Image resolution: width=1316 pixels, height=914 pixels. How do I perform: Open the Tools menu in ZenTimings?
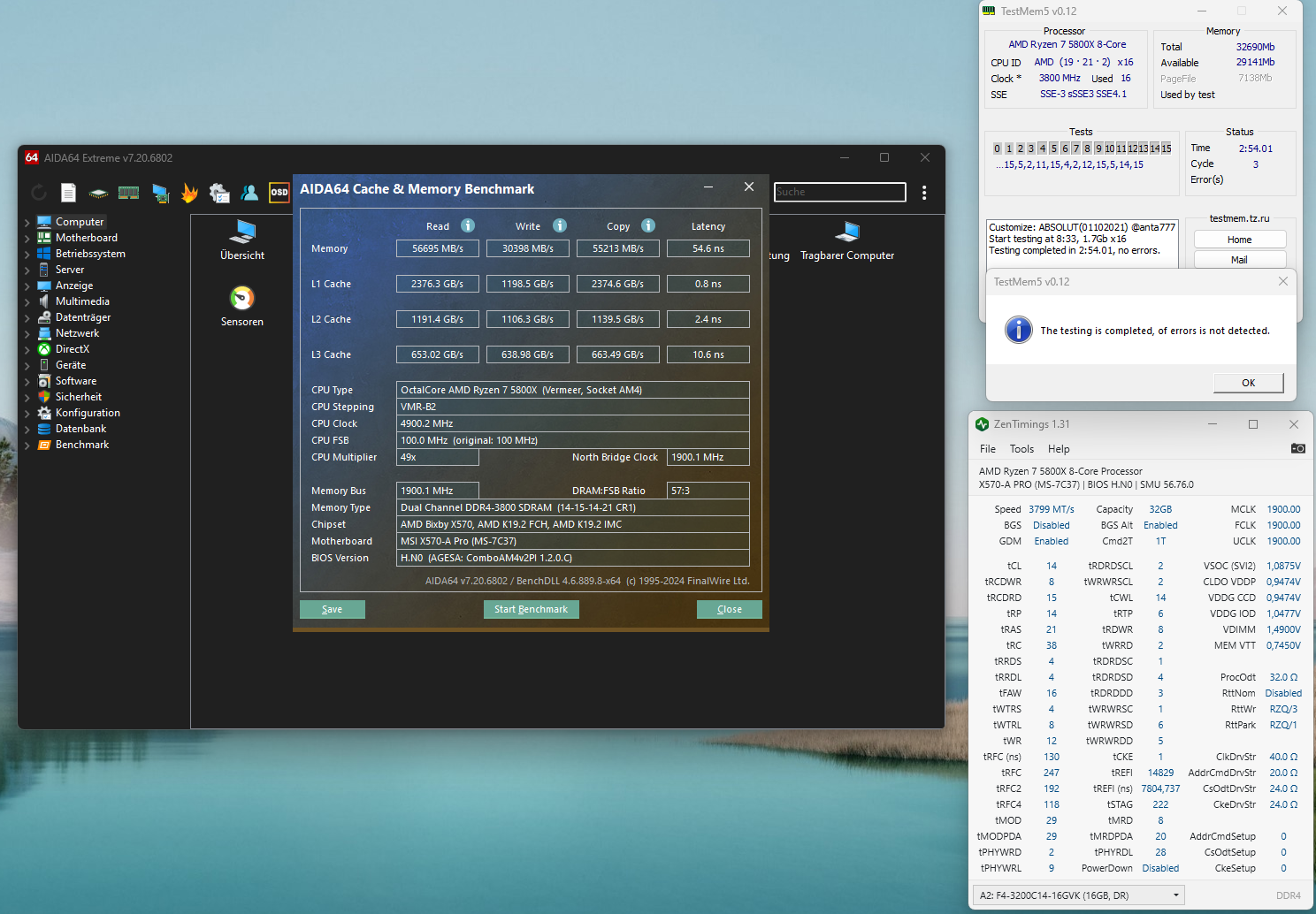pos(1021,449)
